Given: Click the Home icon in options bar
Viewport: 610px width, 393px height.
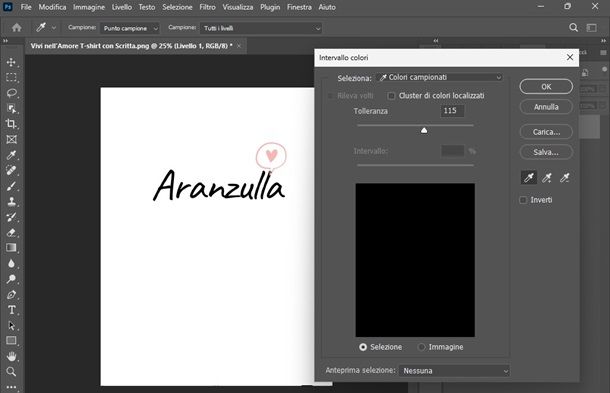Looking at the screenshot, I should pyautogui.click(x=17, y=28).
